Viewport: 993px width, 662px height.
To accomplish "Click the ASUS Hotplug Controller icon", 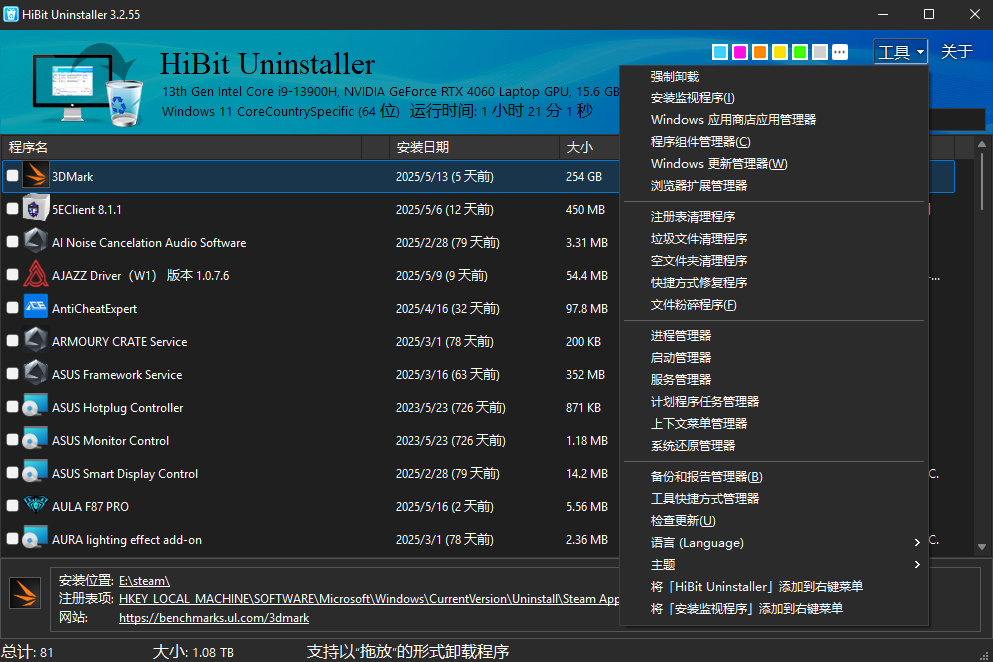I will pos(36,407).
